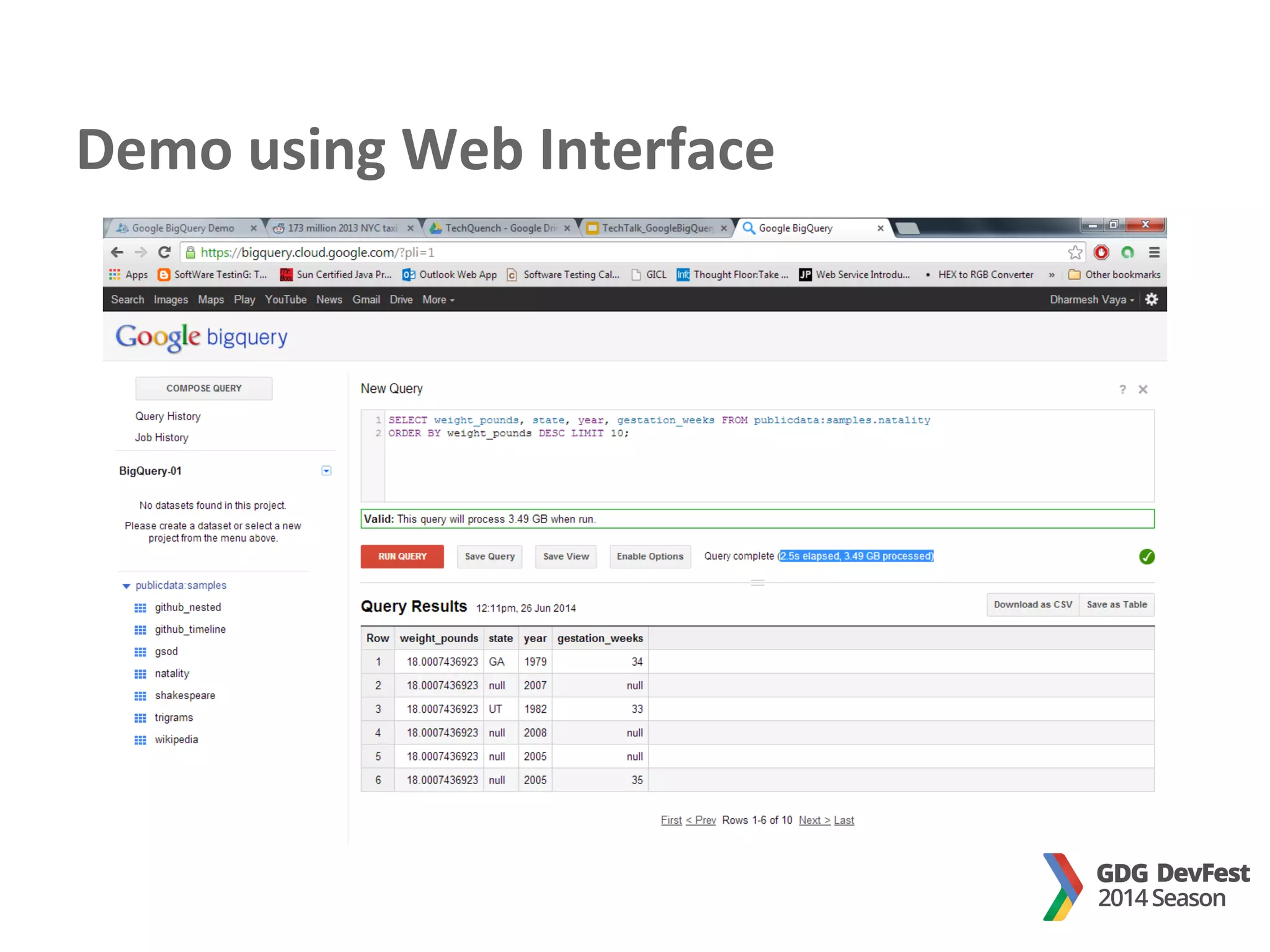Open Job History
Screen dimensions: 1270x952
(x=162, y=438)
